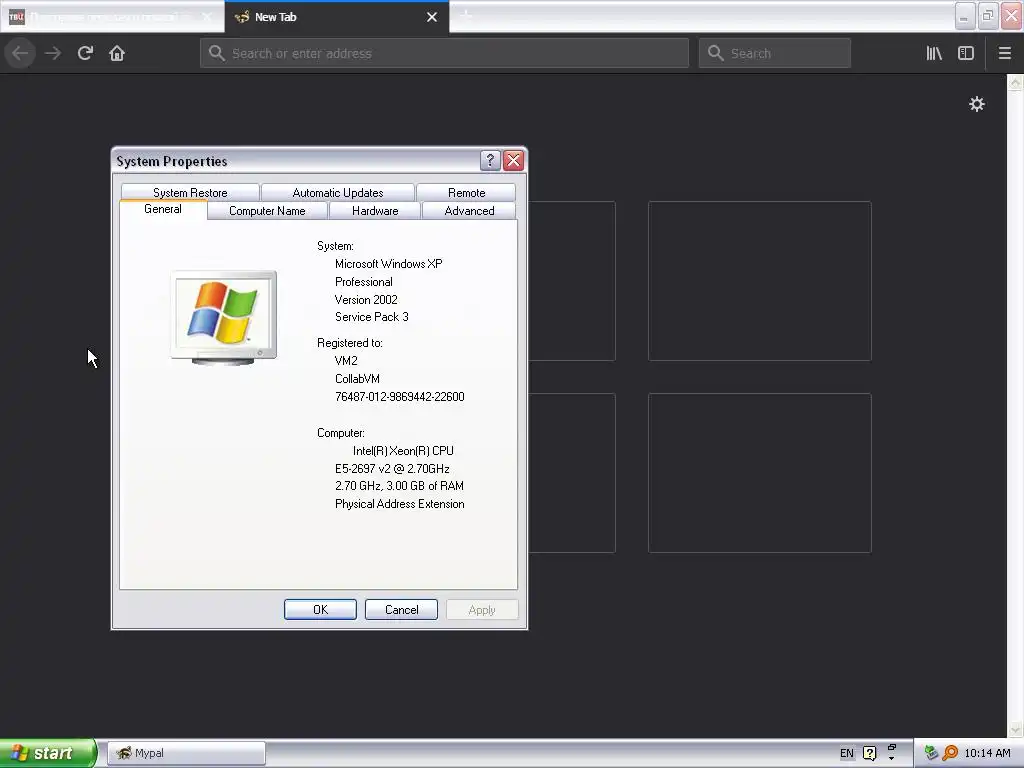Focus the browser Search box
The image size is (1024, 768).
[x=775, y=53]
